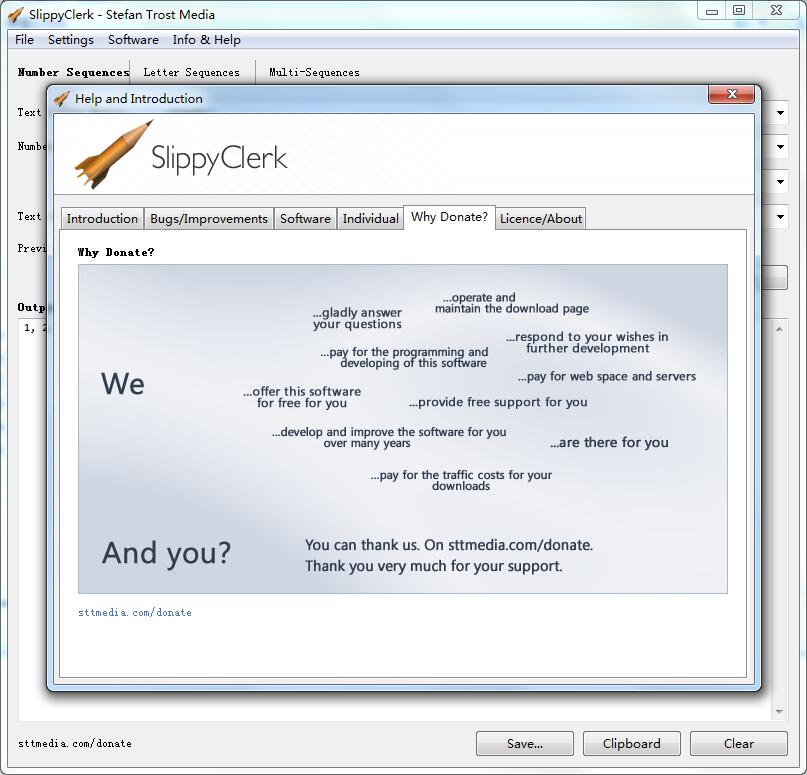Expand the dropdown arrow beside Number row
This screenshot has height=775, width=807.
(x=780, y=147)
